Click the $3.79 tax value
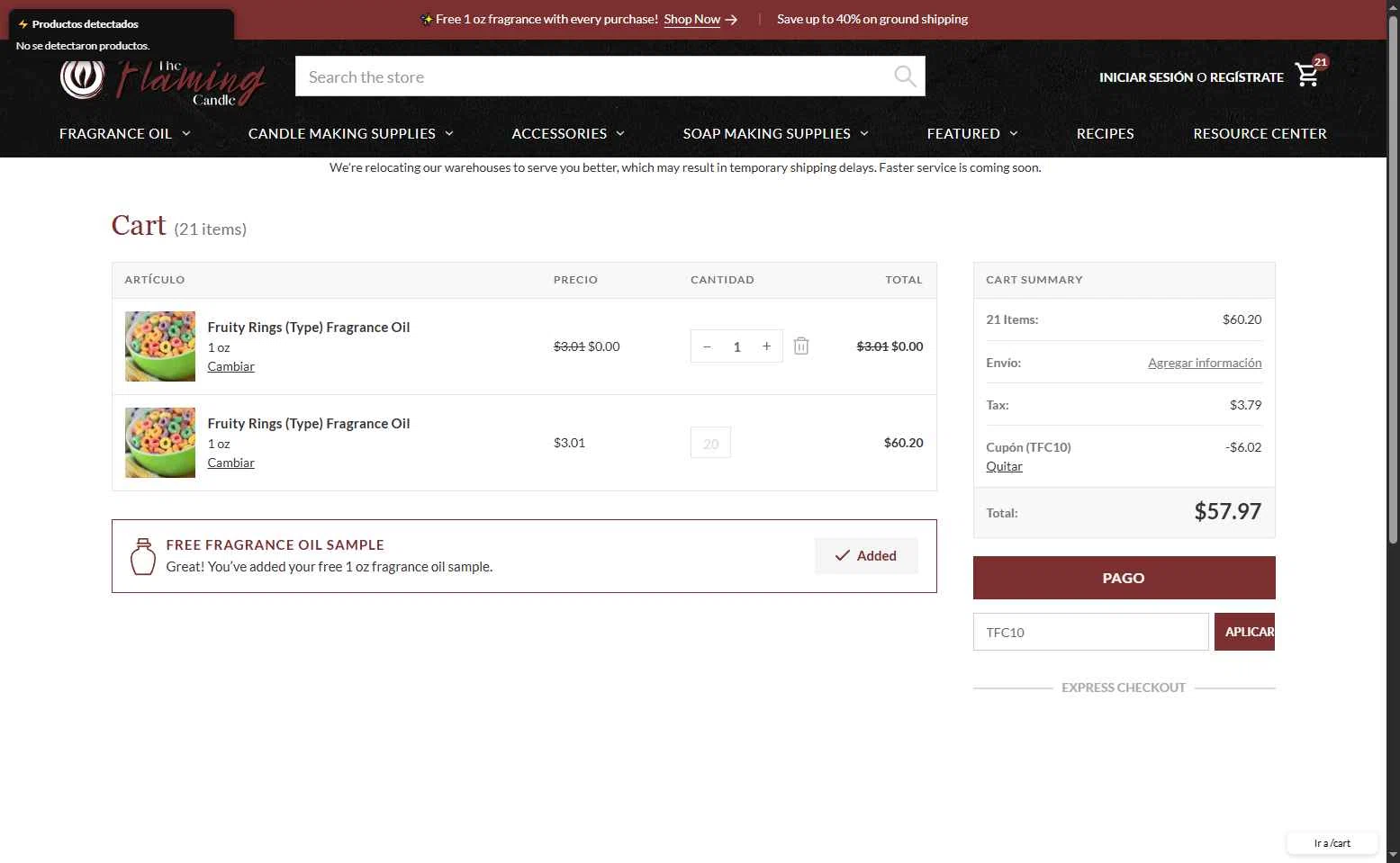1400x863 pixels. [1245, 405]
